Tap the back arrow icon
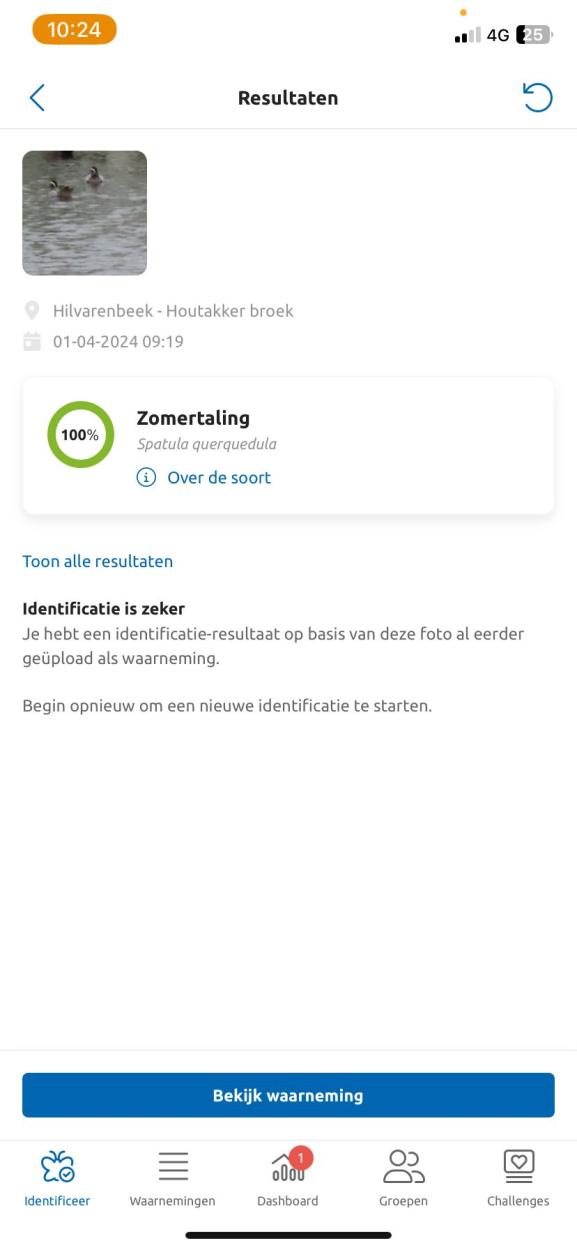The height and width of the screenshot is (1250, 577). [37, 97]
